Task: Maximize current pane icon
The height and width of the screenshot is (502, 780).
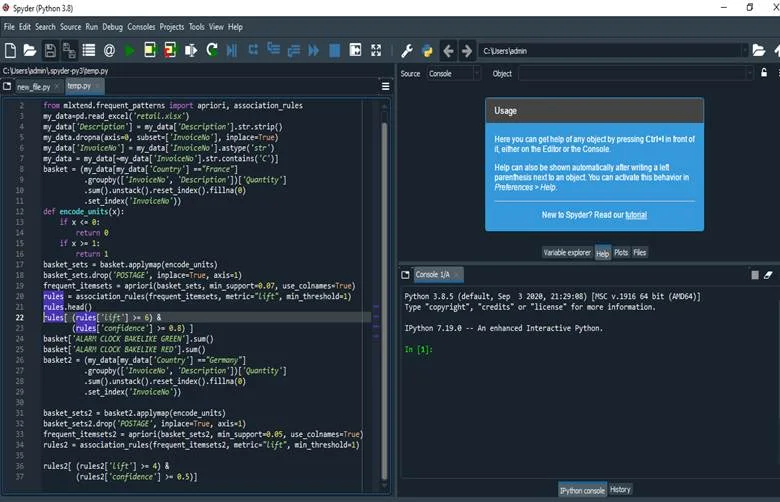Action: point(355,50)
